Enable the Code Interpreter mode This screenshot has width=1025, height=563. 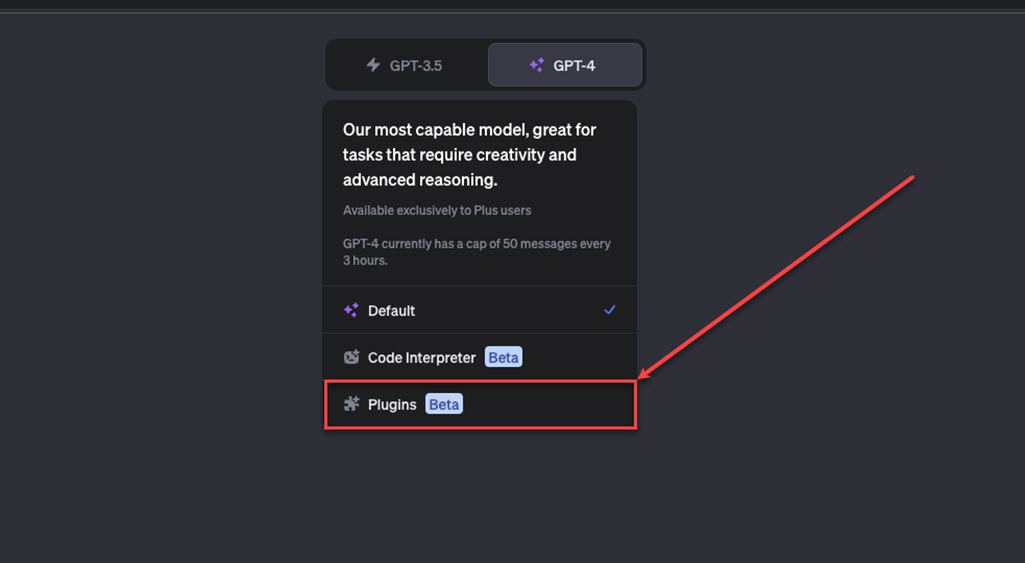coord(480,357)
